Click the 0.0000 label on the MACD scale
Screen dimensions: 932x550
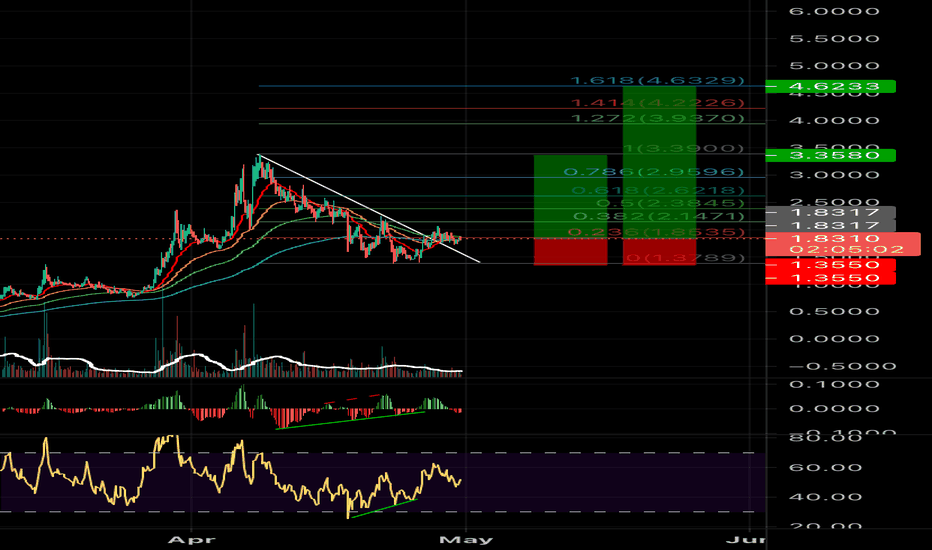pos(834,408)
